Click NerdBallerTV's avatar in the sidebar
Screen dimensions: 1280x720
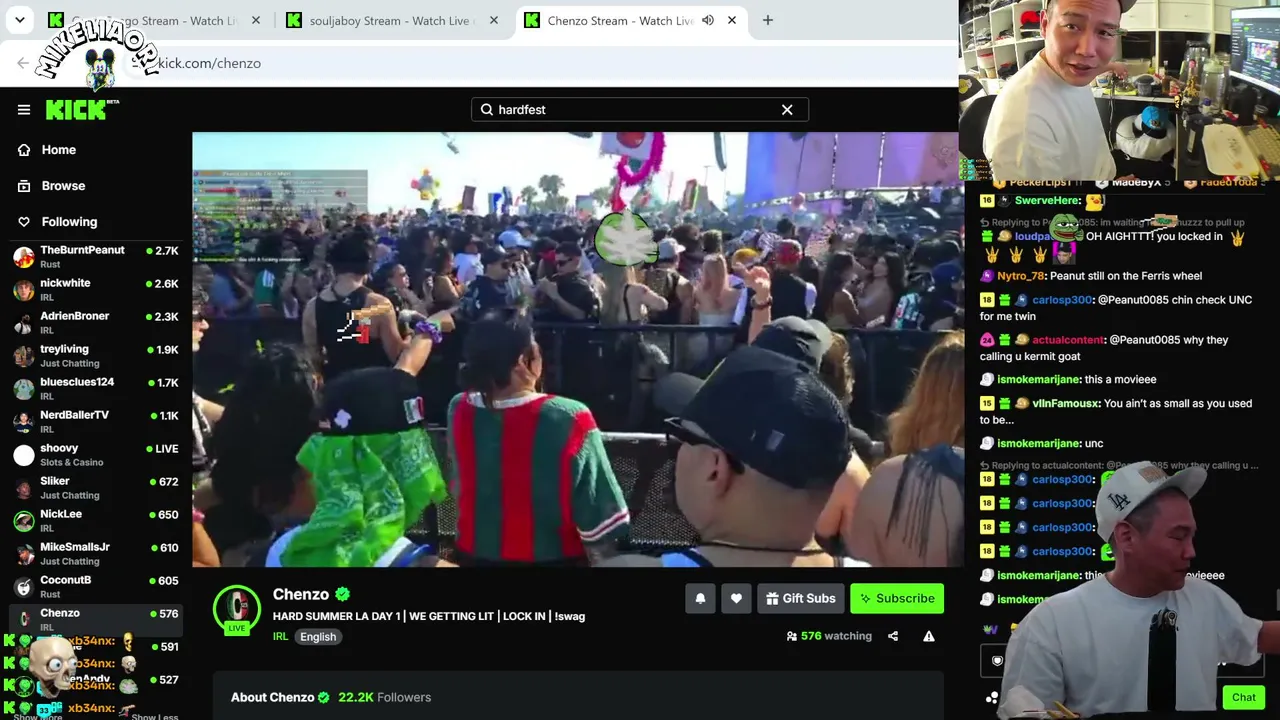pyautogui.click(x=24, y=422)
